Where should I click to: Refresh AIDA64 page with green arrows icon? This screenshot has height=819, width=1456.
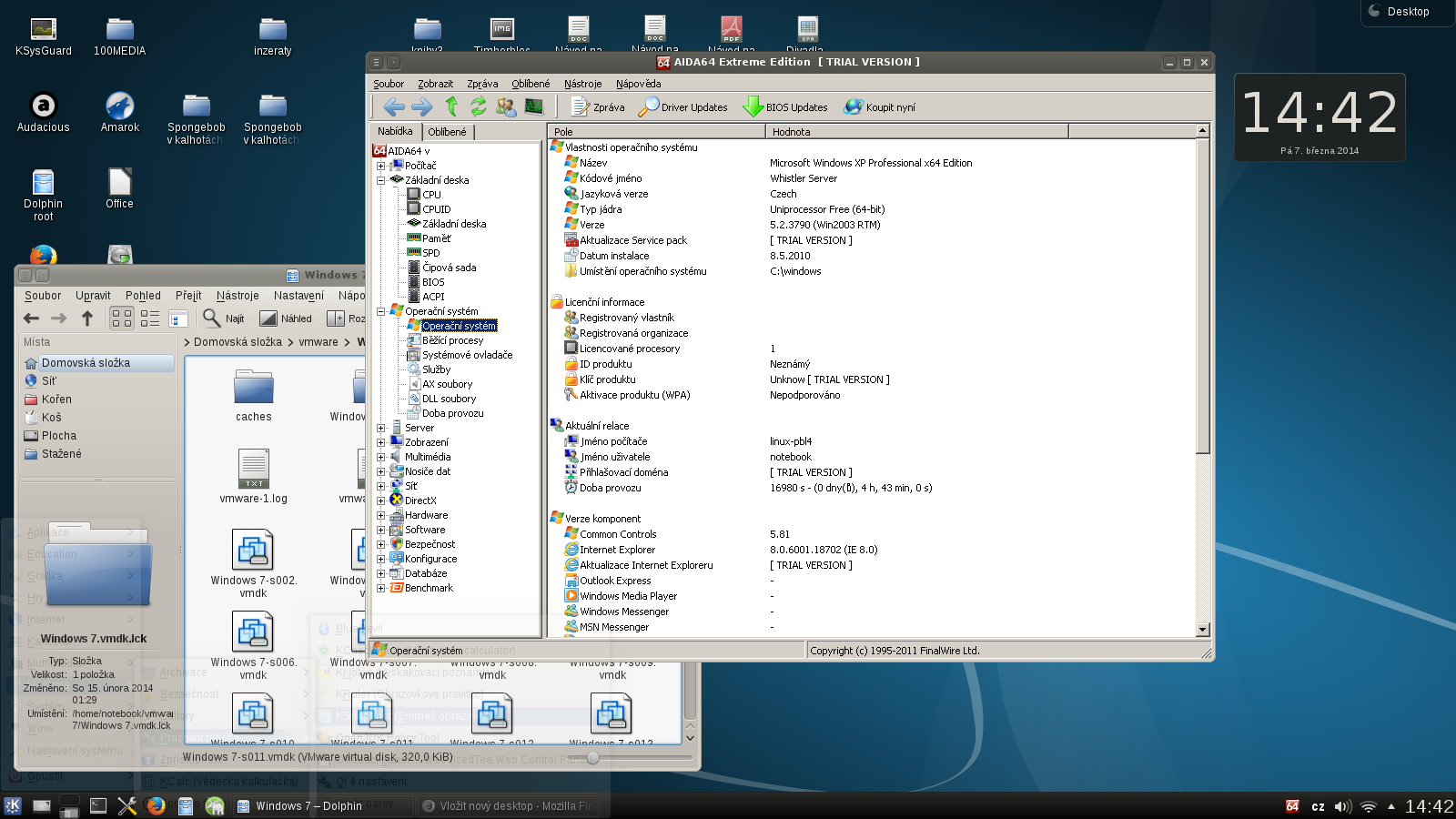pos(478,106)
